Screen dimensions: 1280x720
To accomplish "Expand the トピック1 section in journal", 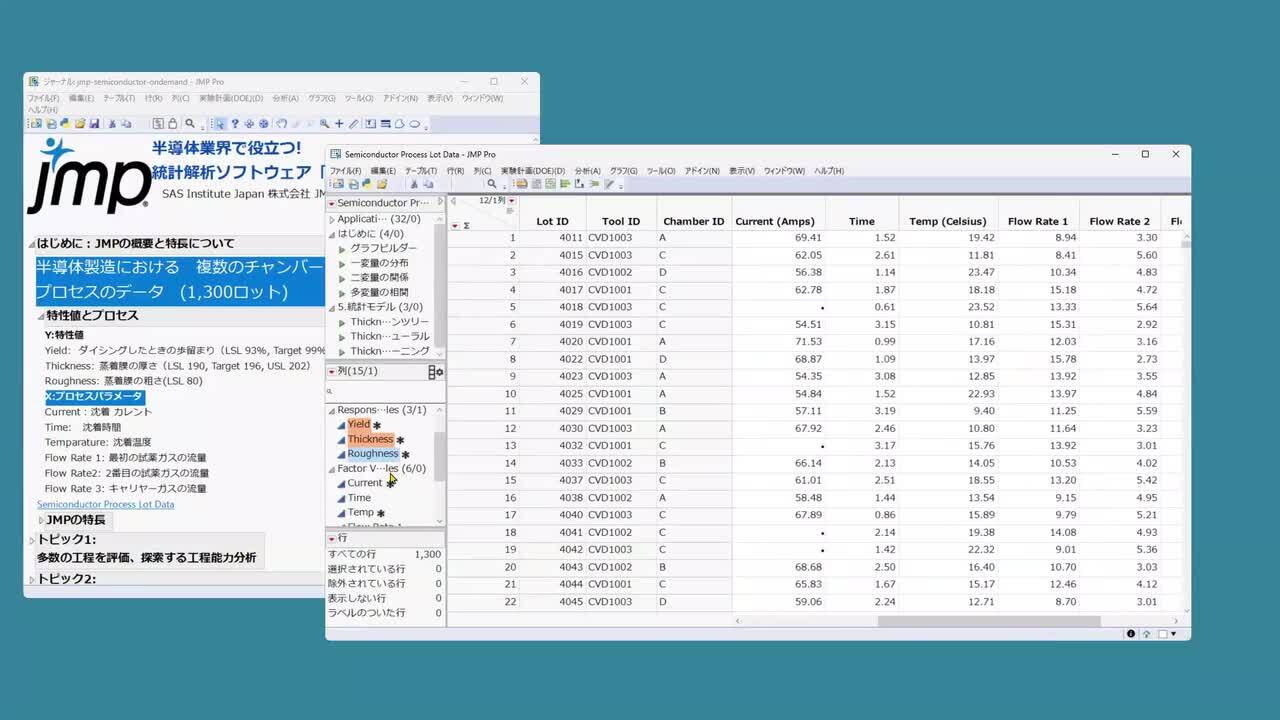I will (32, 540).
